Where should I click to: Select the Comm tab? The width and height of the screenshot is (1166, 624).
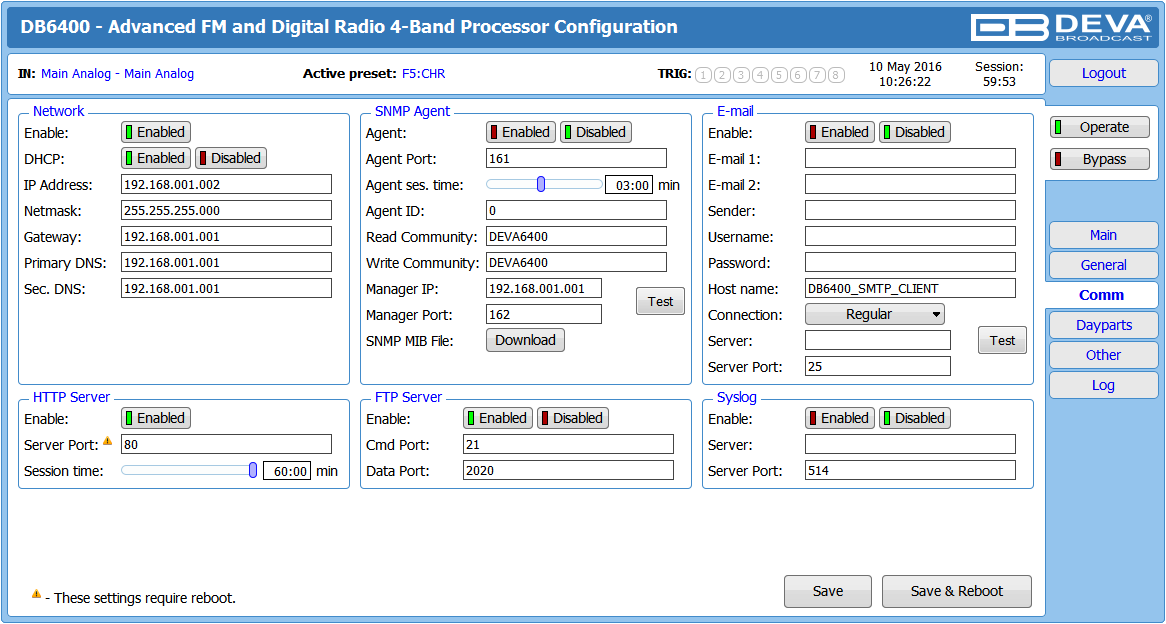pos(1101,295)
